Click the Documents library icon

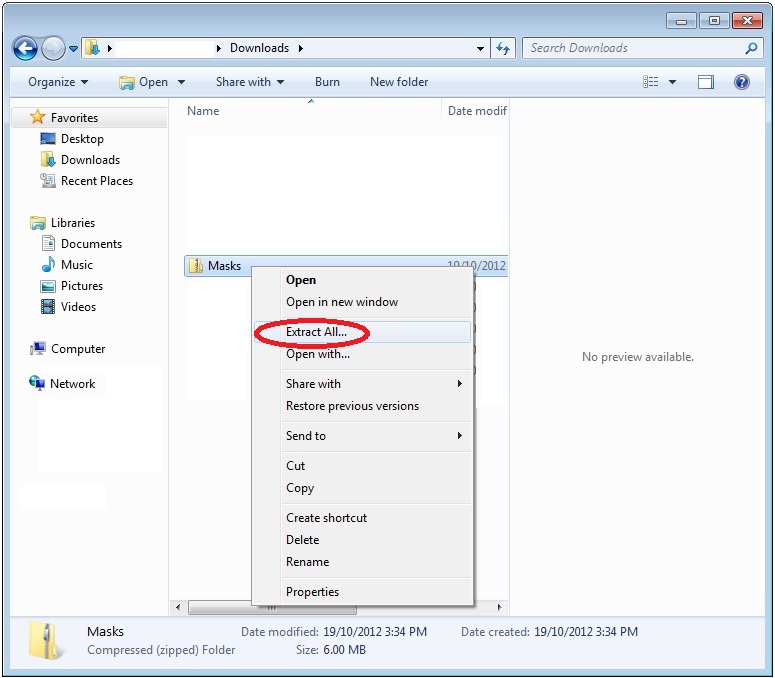(x=48, y=244)
